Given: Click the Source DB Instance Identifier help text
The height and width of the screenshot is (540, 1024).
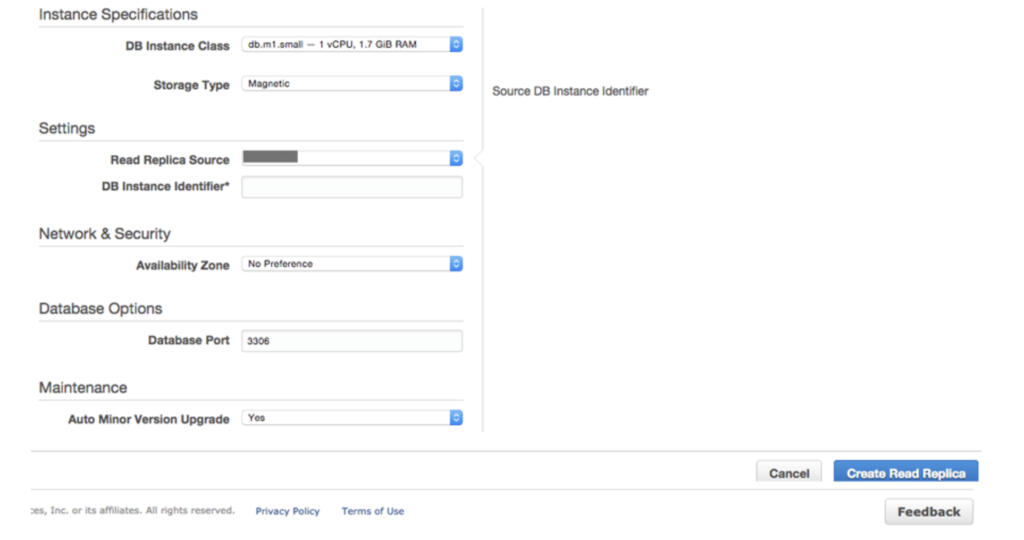Looking at the screenshot, I should tap(570, 91).
